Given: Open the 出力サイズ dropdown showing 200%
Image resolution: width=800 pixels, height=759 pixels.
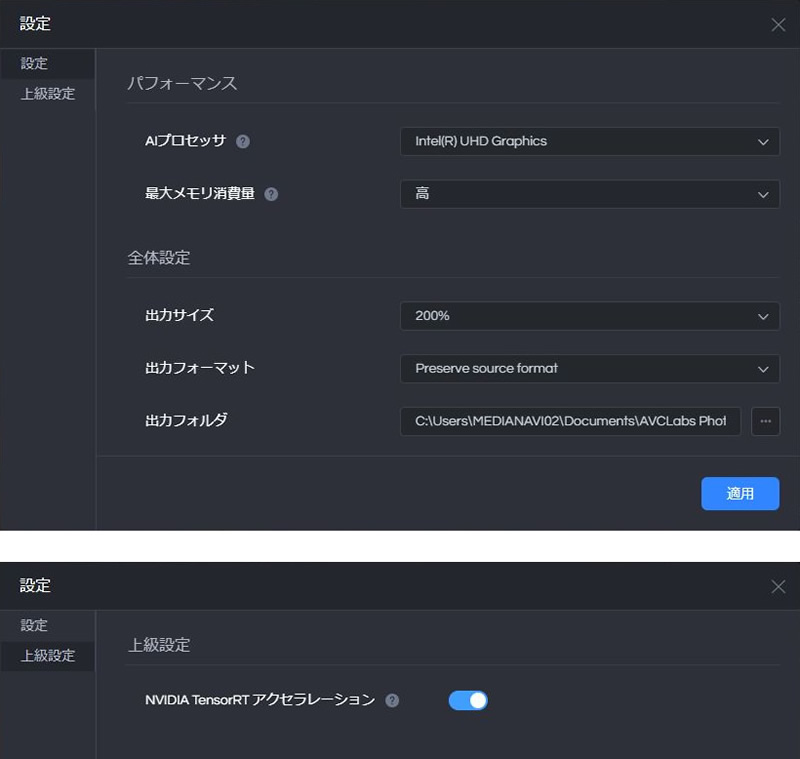Looking at the screenshot, I should [589, 316].
